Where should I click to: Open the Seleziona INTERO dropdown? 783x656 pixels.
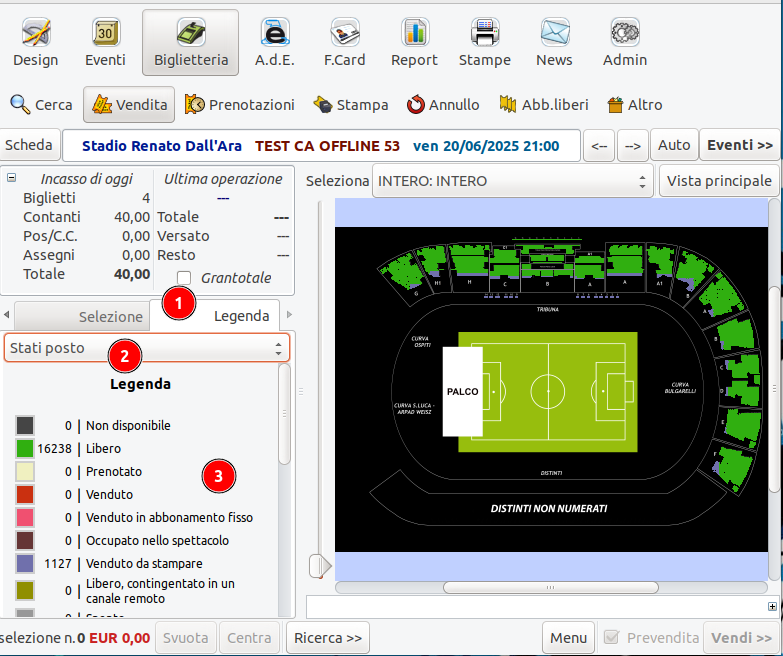click(513, 181)
